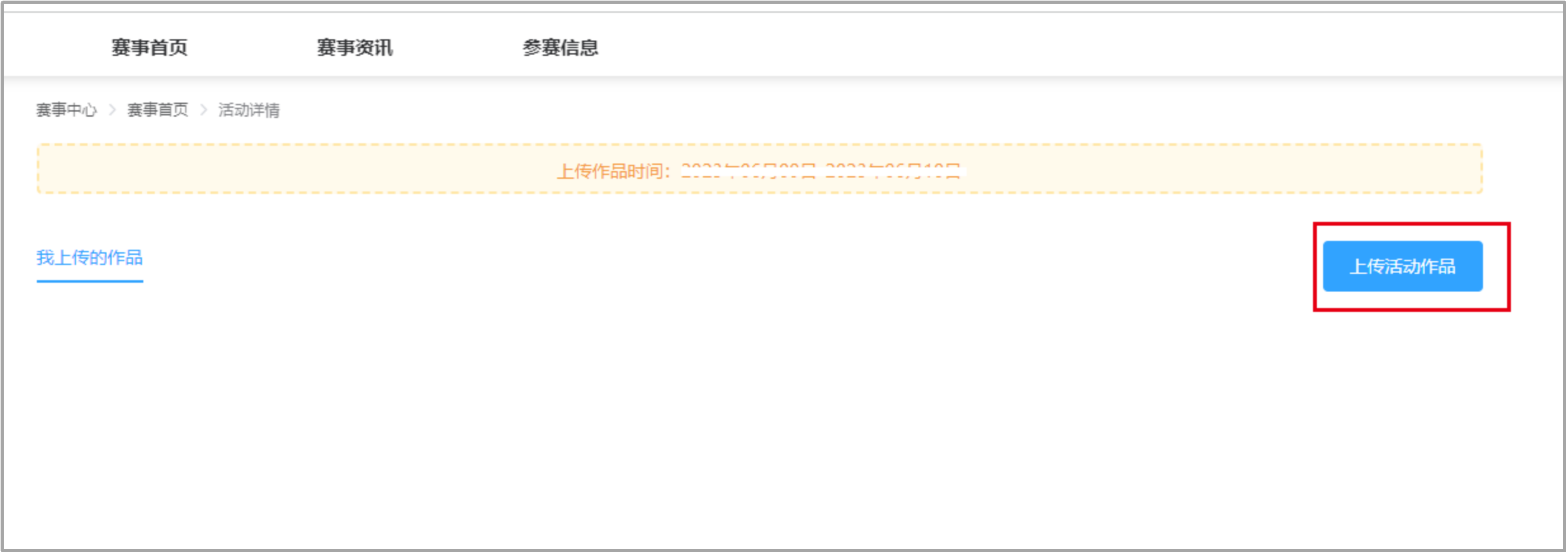Click the chevron after 赛事中心 breadcrumb
The image size is (1568, 554).
click(x=112, y=110)
